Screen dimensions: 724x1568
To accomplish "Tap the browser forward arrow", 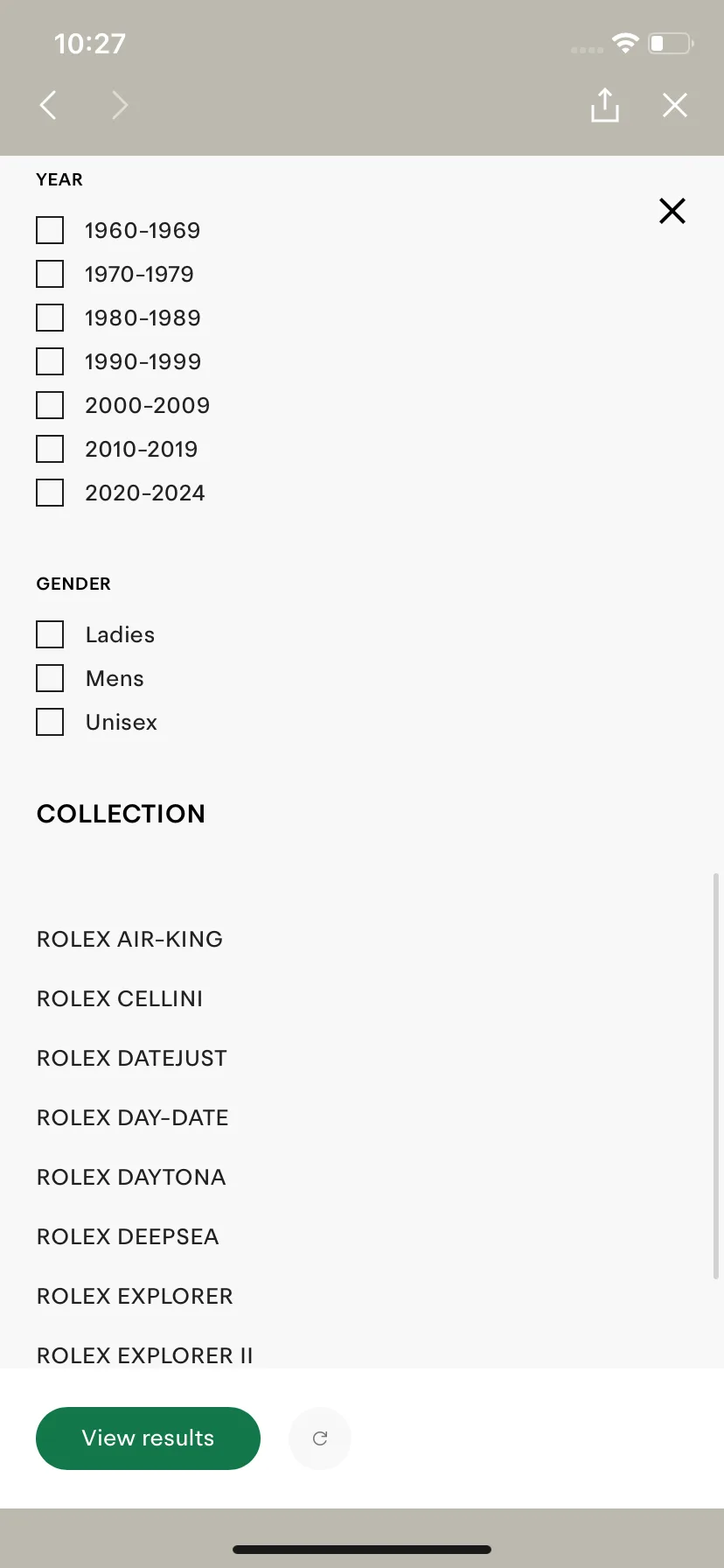I will pyautogui.click(x=120, y=106).
